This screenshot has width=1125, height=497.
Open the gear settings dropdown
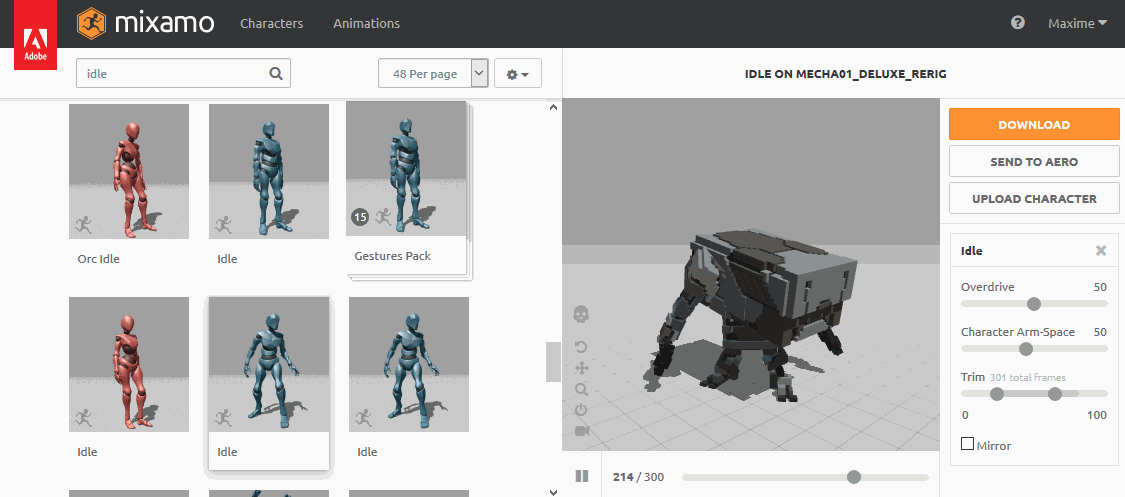[517, 73]
